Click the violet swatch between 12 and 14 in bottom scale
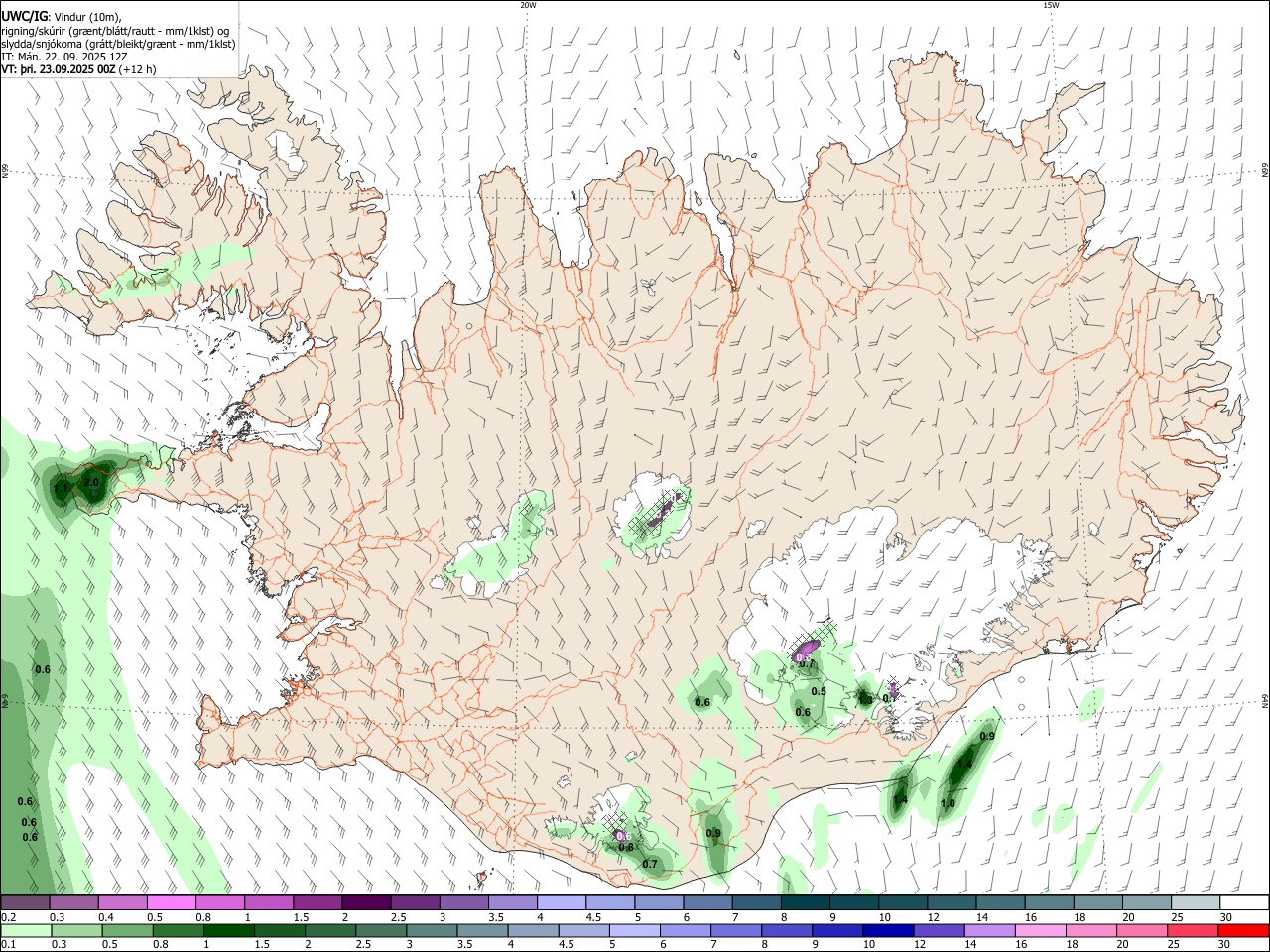Screen dimensions: 1270x952 point(939,930)
